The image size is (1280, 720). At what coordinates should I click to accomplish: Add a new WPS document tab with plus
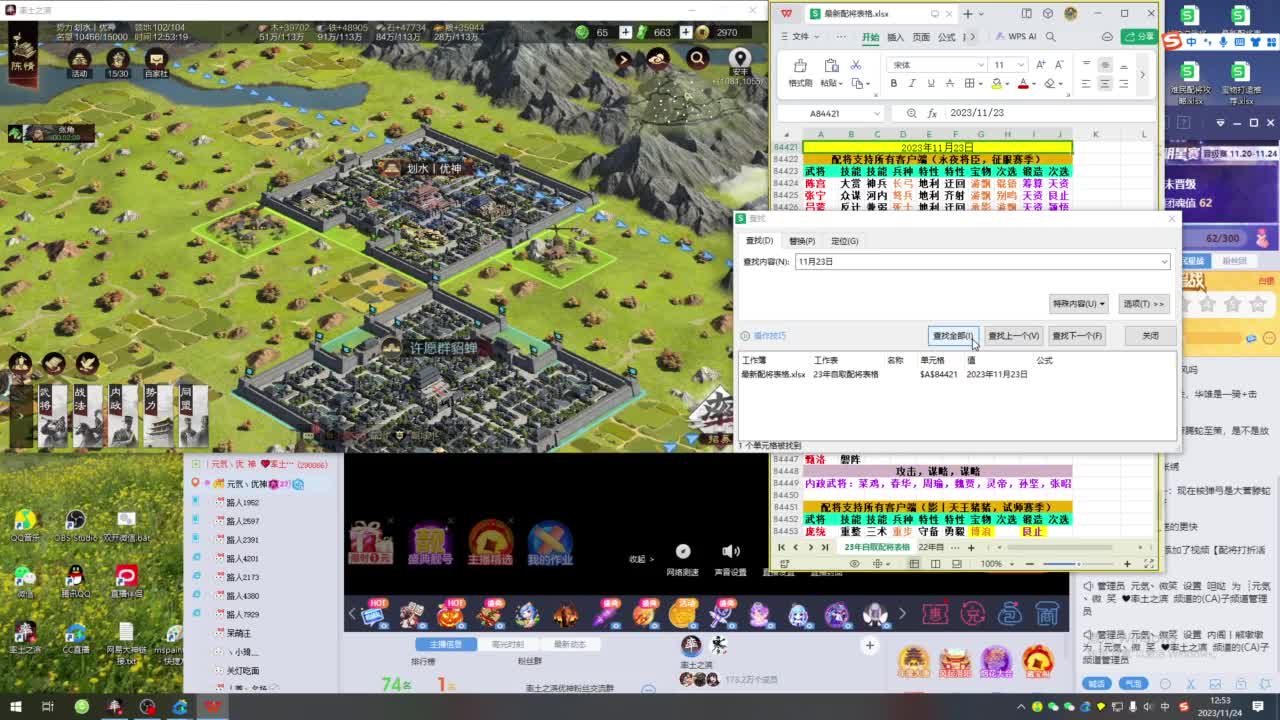(x=967, y=14)
